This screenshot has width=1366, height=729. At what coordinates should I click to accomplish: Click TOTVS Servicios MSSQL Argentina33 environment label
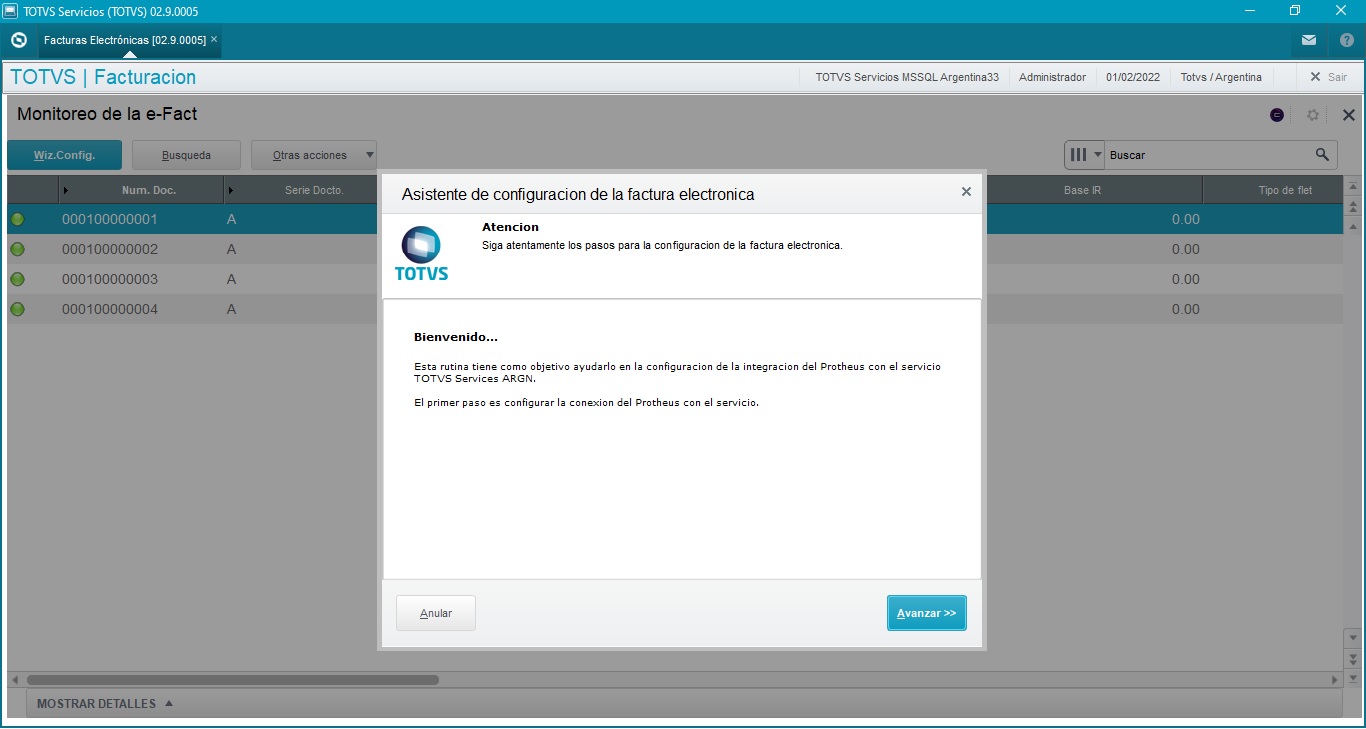[907, 77]
